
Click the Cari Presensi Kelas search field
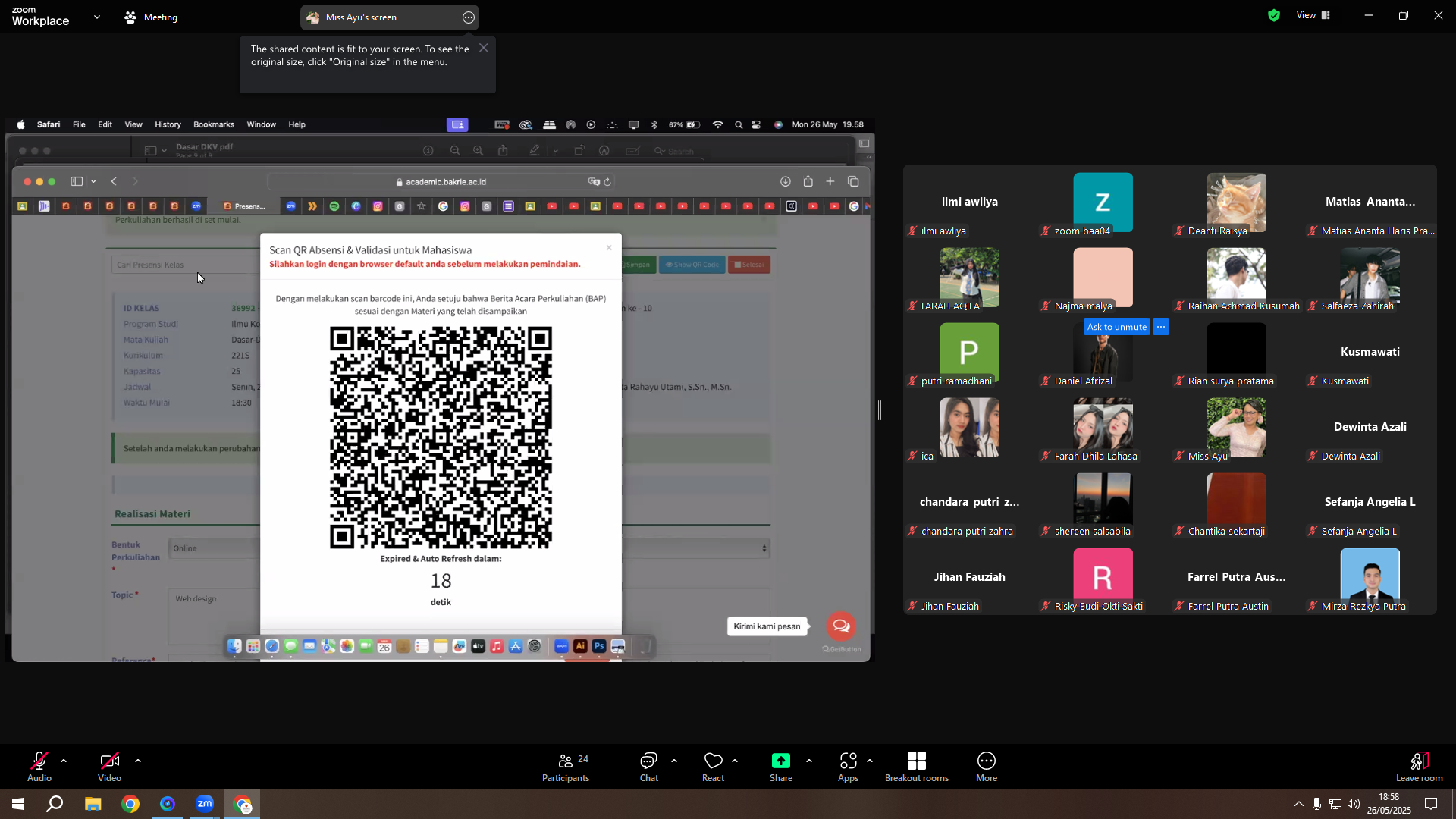(186, 265)
